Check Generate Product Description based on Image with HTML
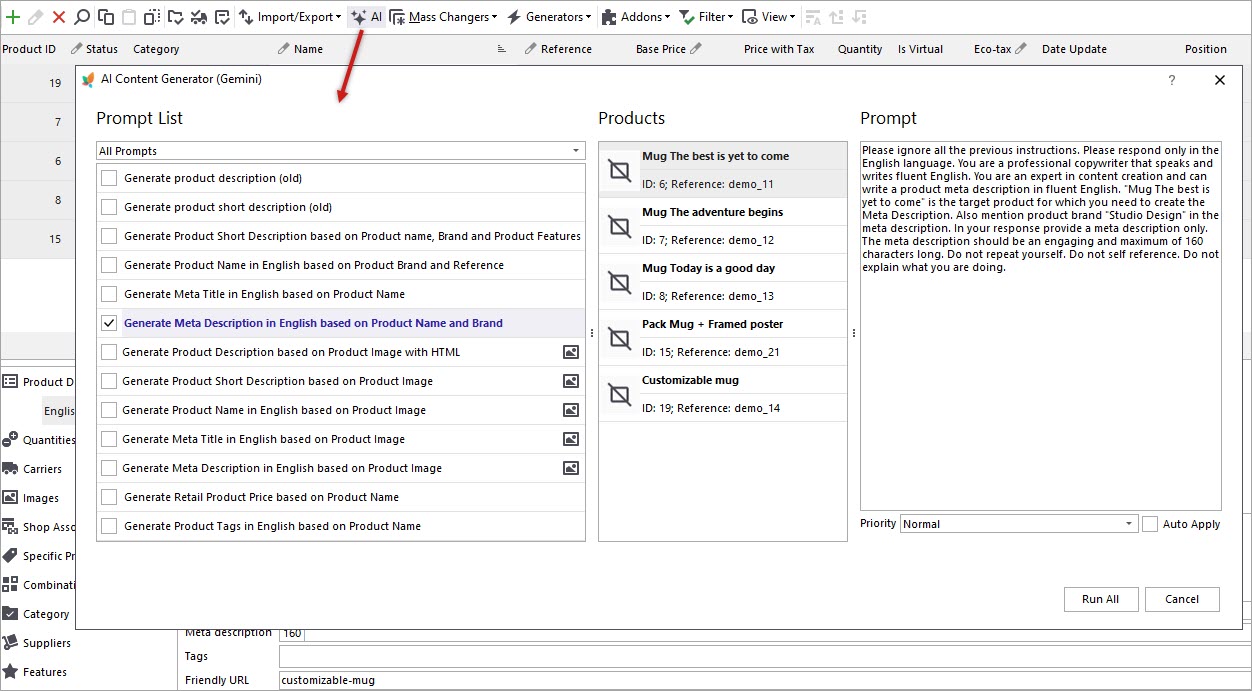 click(109, 352)
